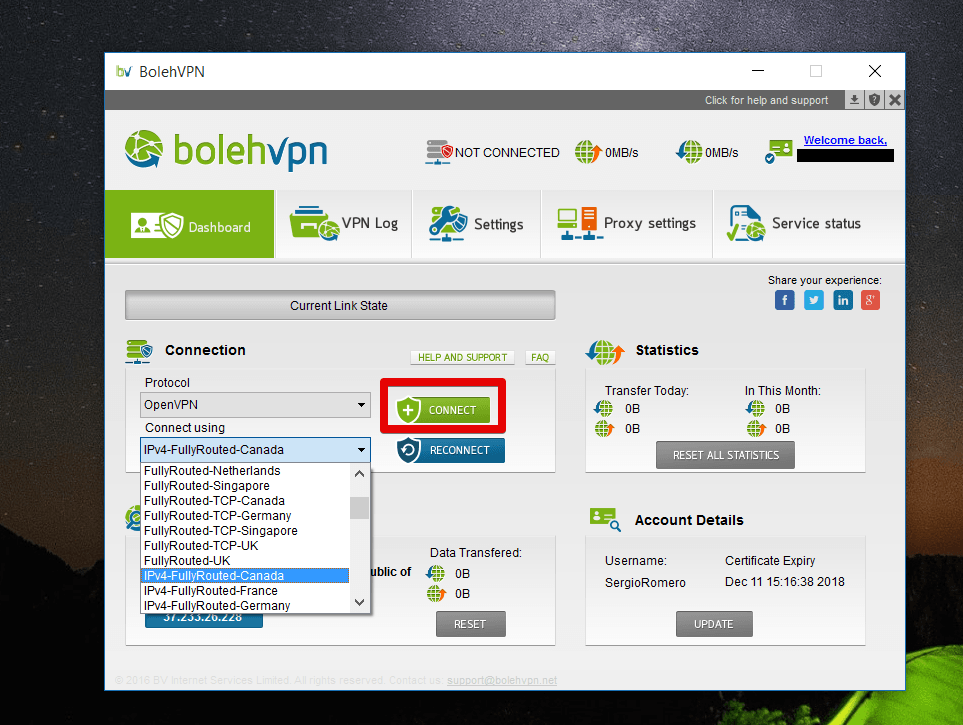963x725 pixels.
Task: Minimize the BolehVPN window
Action: coord(758,71)
